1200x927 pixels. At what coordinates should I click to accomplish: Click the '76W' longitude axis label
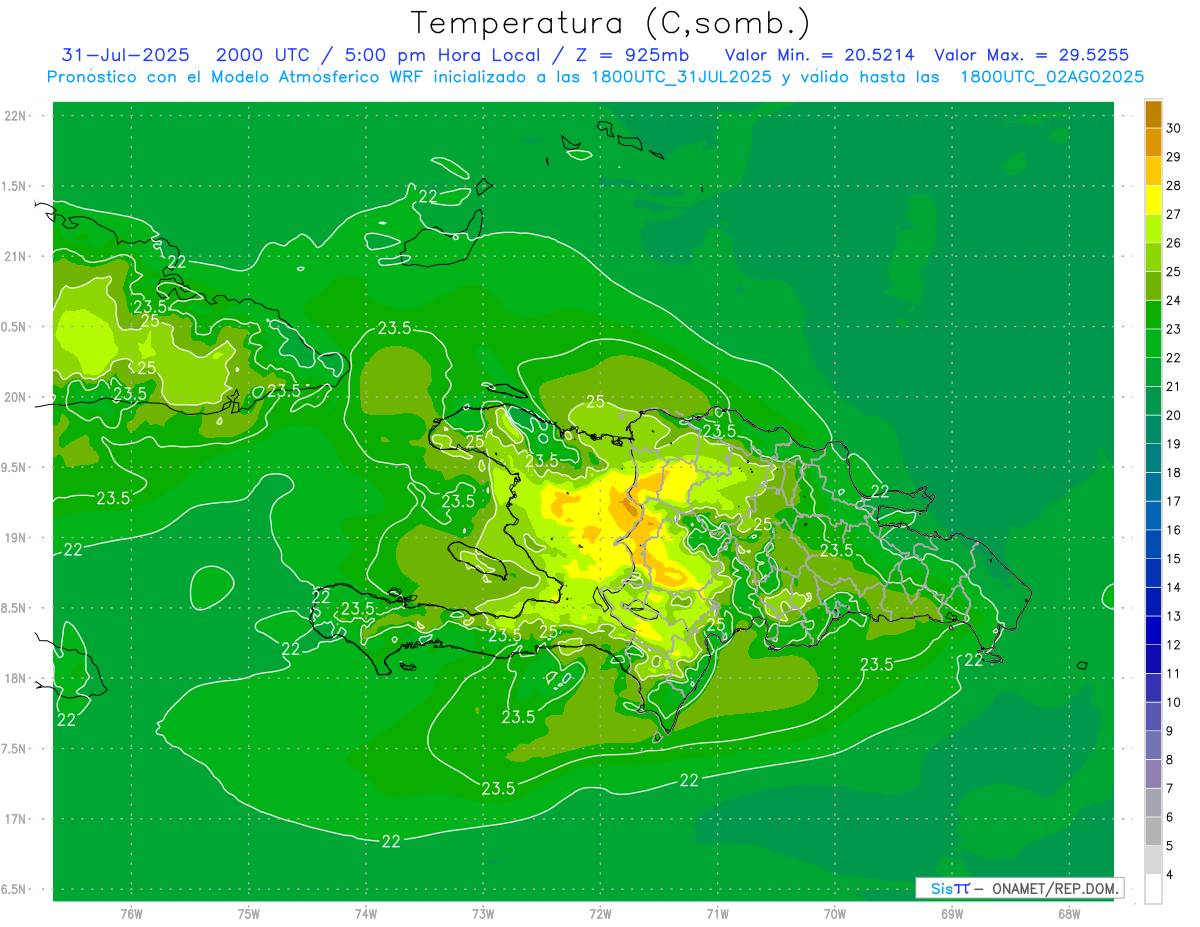tap(131, 914)
